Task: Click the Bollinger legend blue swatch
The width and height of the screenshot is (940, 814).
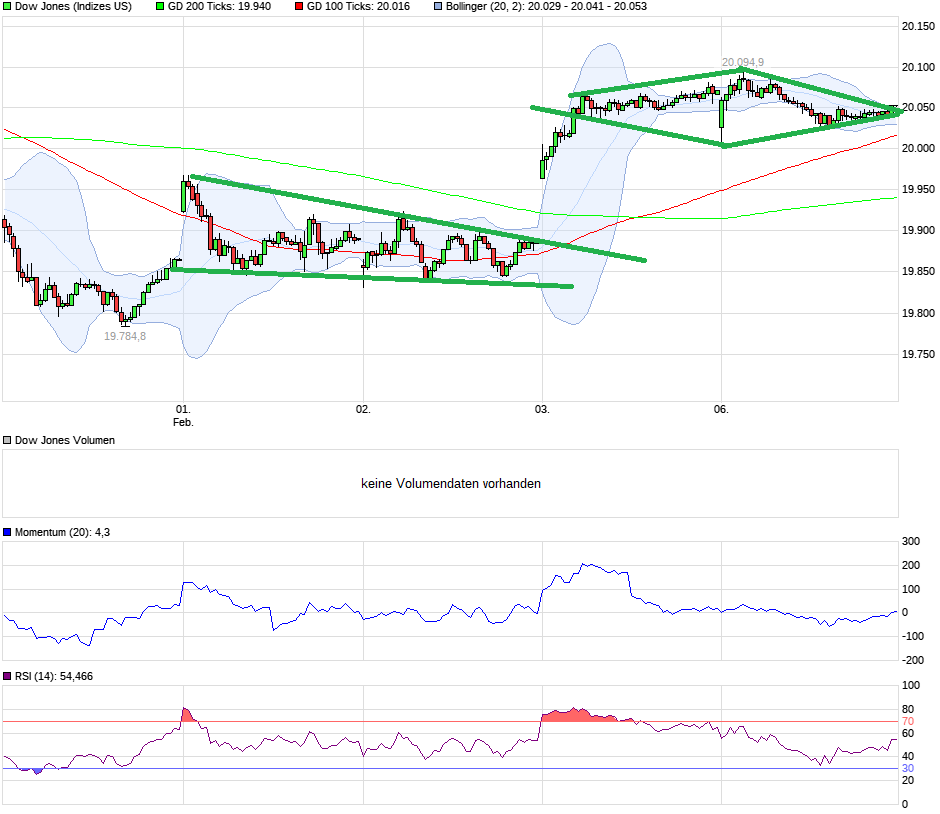Action: click(x=438, y=7)
